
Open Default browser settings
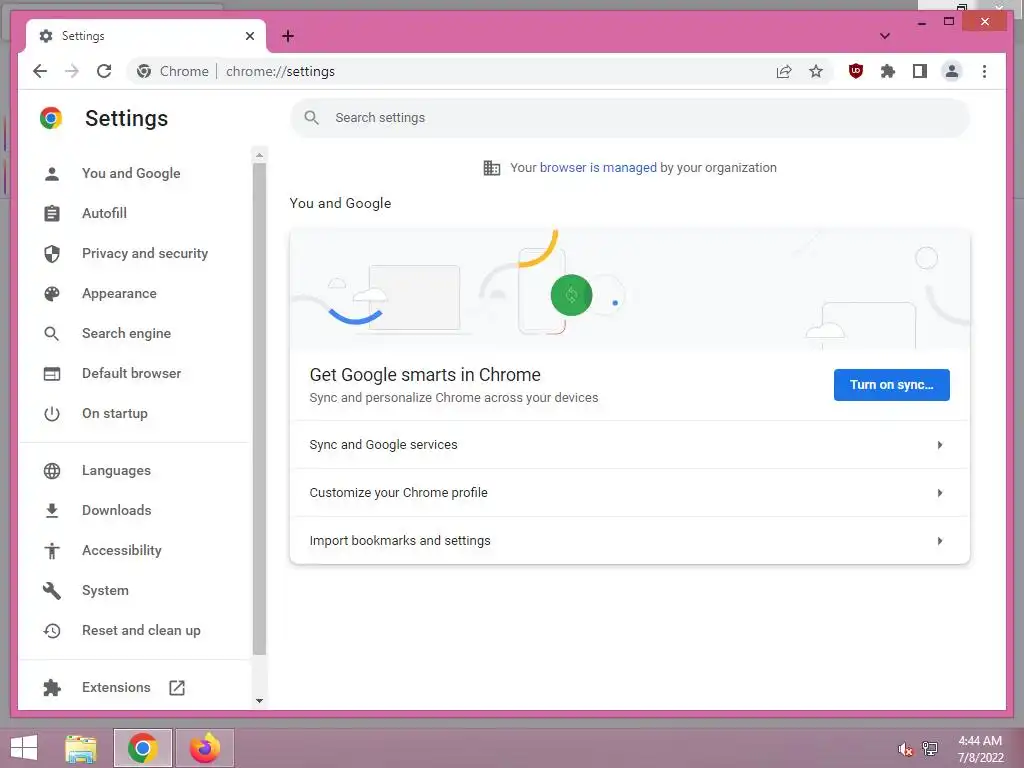coord(131,373)
